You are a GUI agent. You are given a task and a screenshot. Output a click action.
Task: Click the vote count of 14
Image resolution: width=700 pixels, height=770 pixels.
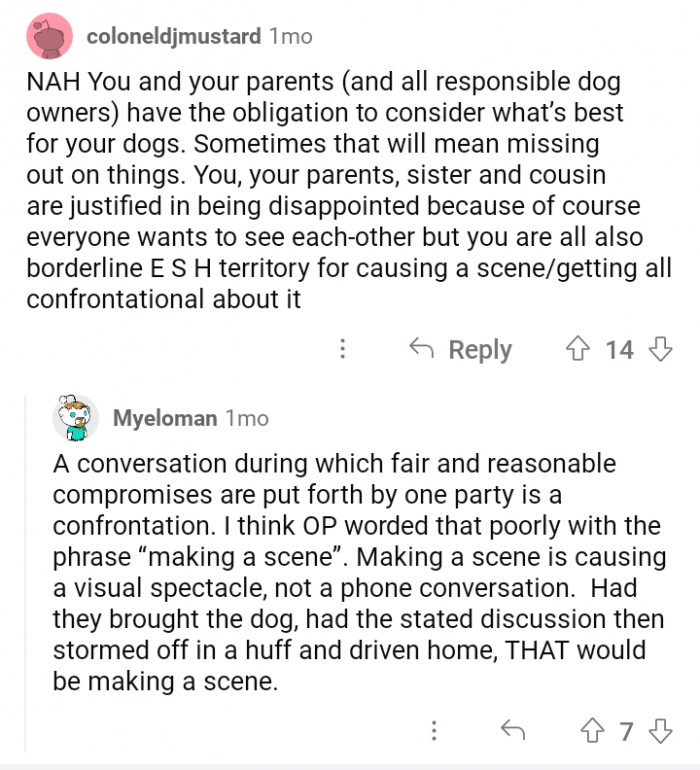tap(619, 349)
